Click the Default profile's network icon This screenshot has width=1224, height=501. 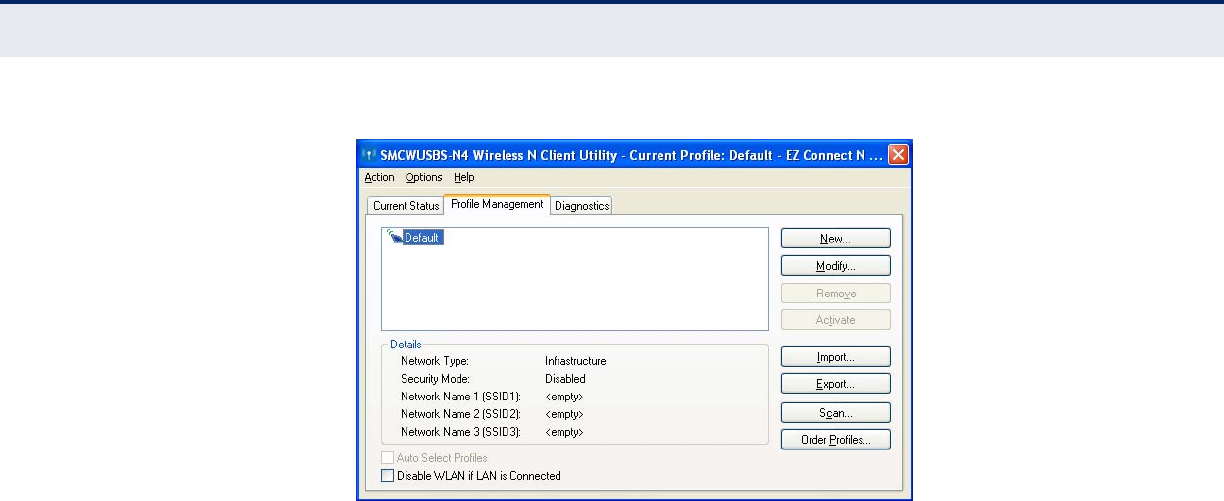[x=394, y=237]
